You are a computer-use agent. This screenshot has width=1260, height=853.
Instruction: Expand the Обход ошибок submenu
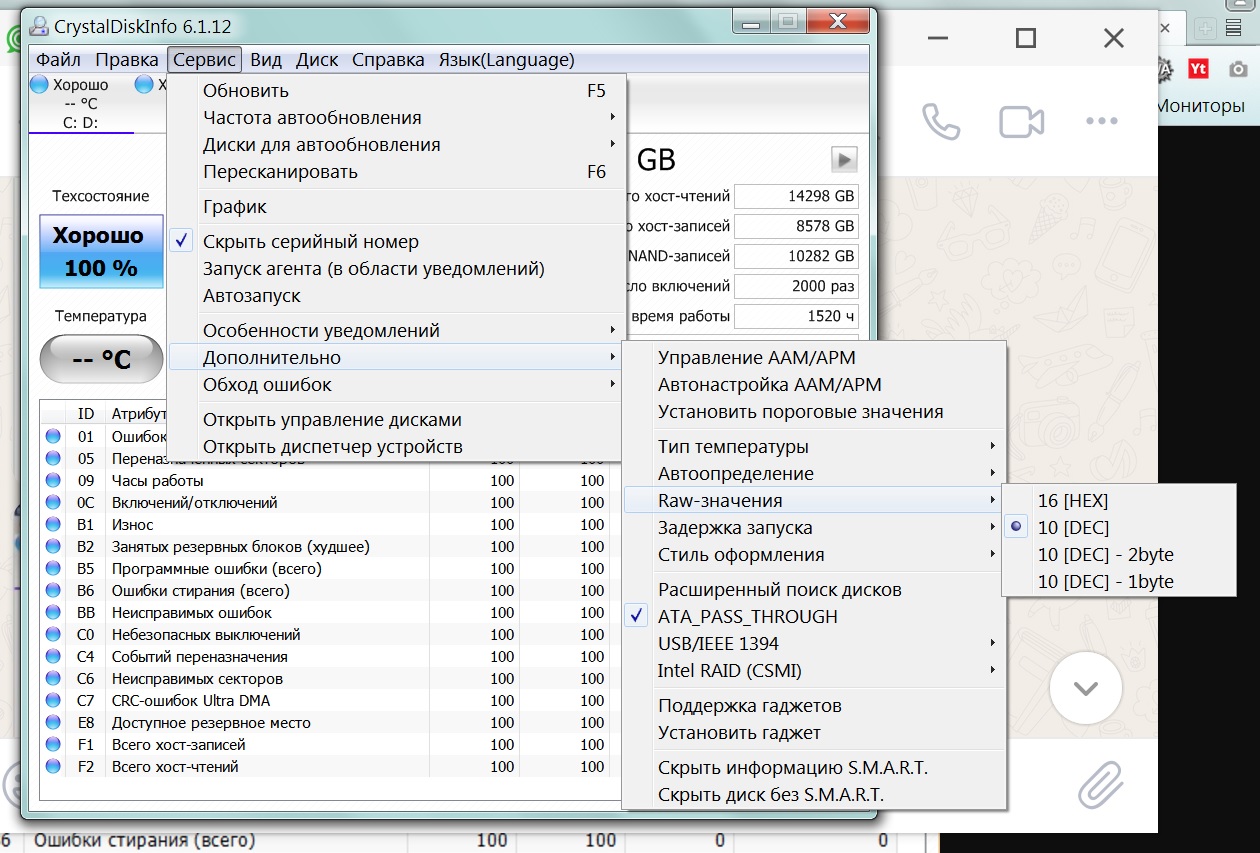pos(397,385)
